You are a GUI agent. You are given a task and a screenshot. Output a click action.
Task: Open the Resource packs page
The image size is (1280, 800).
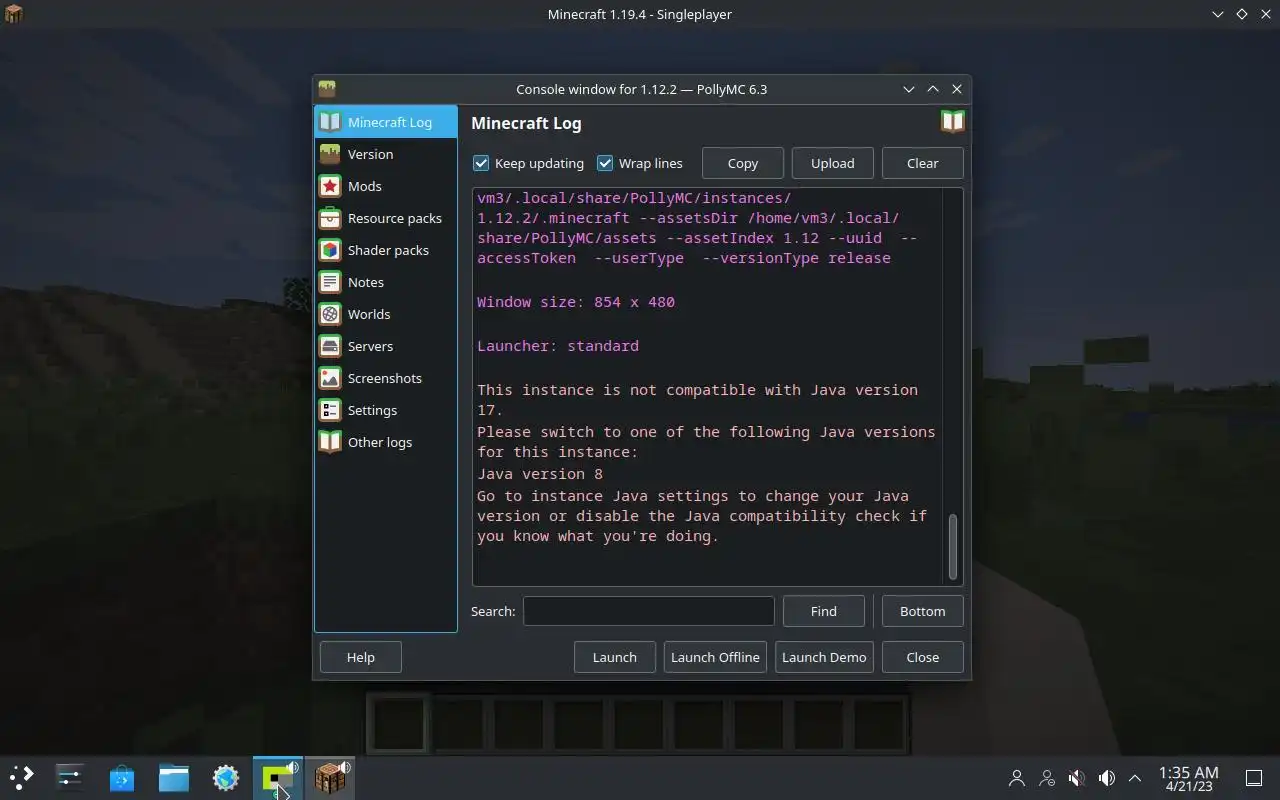click(385, 218)
